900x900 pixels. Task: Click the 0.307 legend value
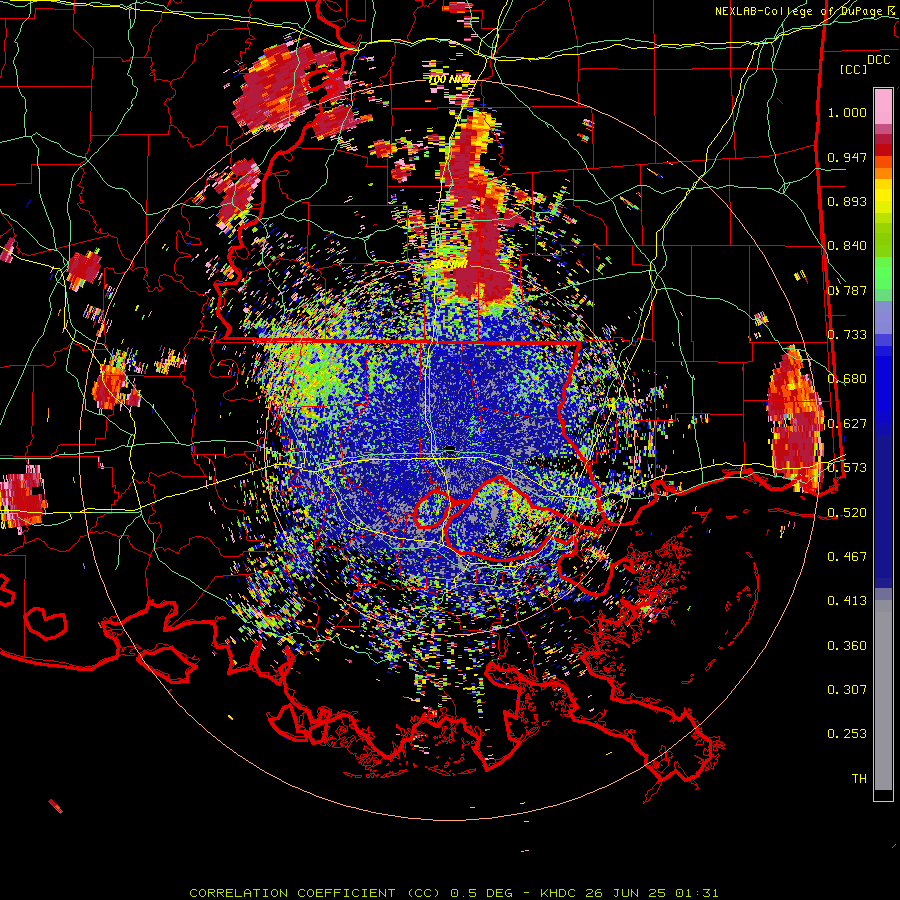(x=847, y=690)
